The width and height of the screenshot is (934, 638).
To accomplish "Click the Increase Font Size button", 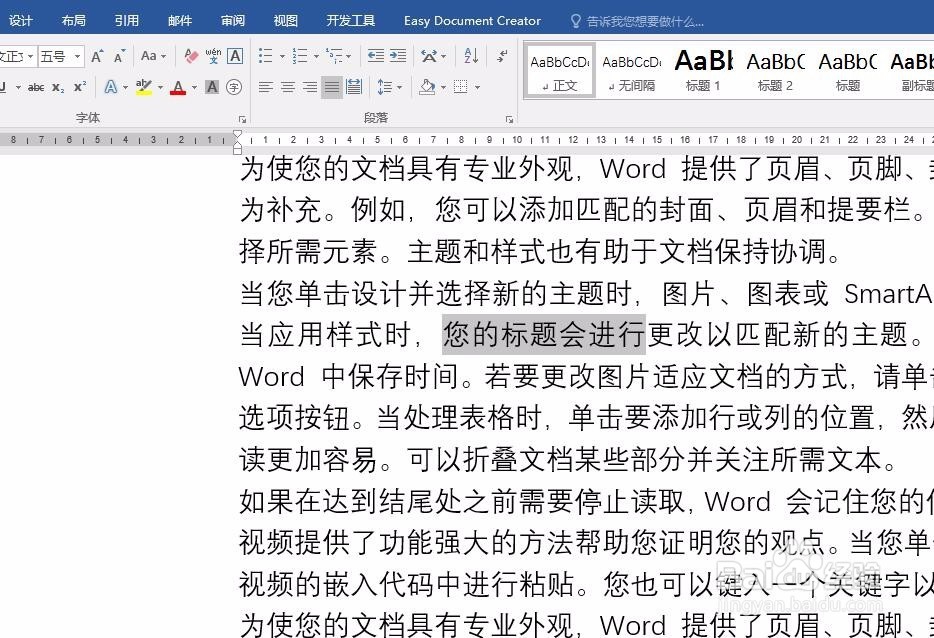I will pyautogui.click(x=97, y=57).
